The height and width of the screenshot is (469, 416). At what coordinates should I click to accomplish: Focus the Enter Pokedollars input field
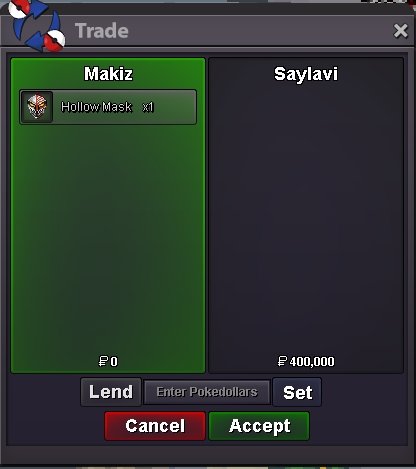click(x=207, y=392)
